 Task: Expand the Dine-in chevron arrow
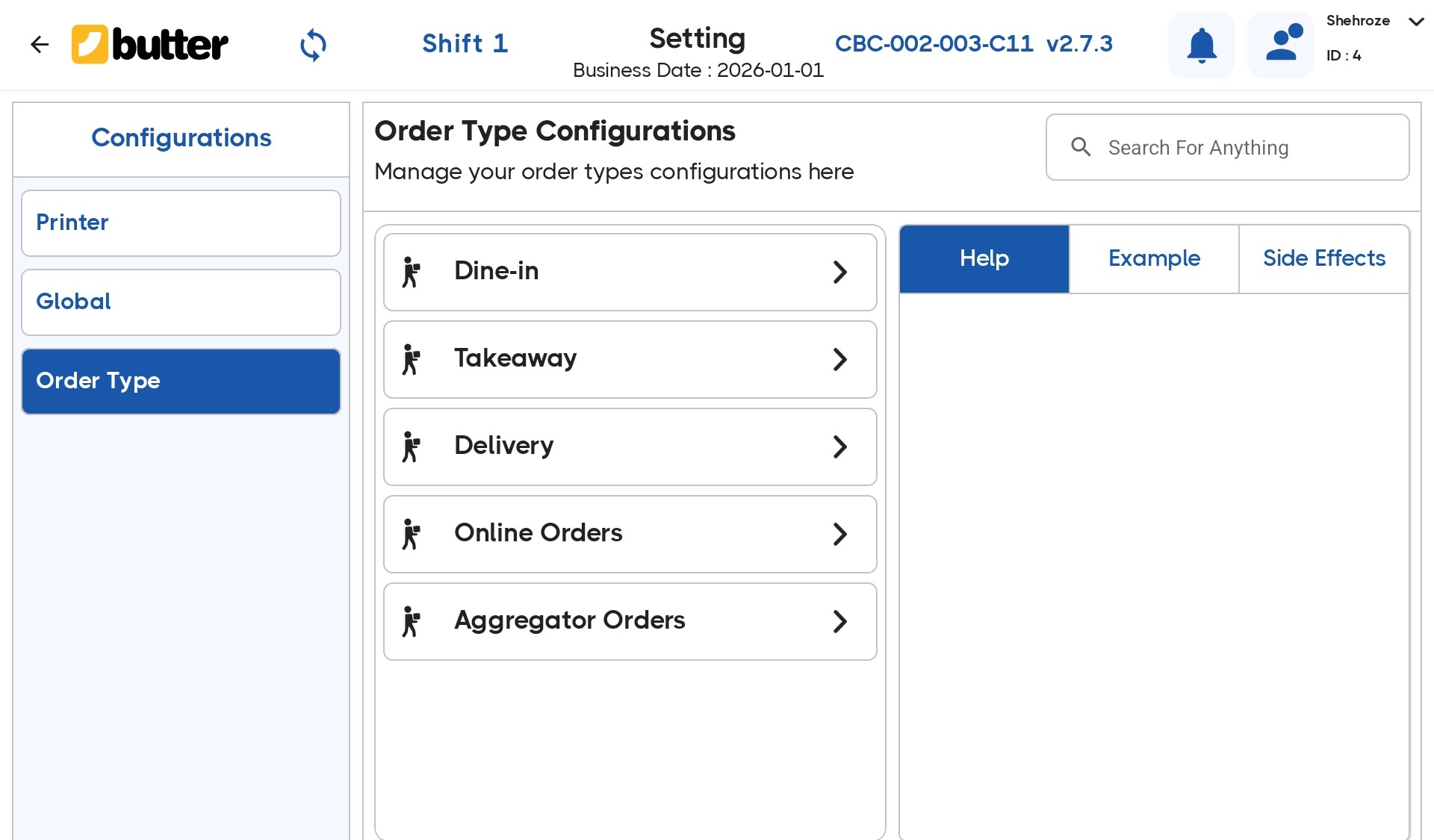tap(840, 272)
